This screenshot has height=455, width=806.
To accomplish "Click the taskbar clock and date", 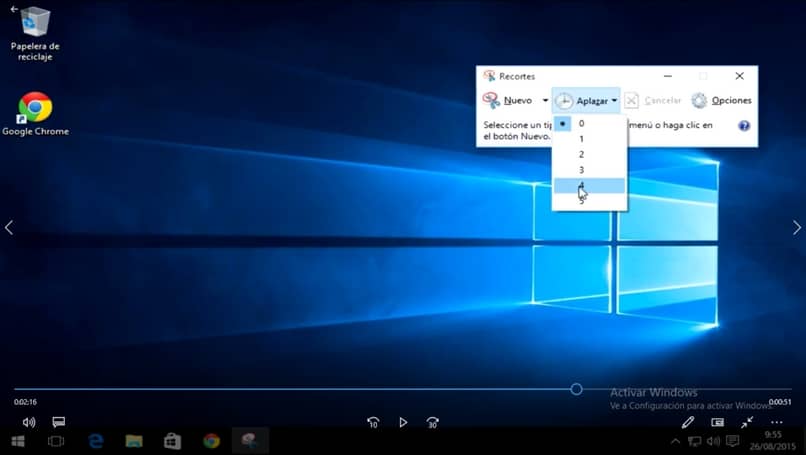I will pyautogui.click(x=772, y=441).
